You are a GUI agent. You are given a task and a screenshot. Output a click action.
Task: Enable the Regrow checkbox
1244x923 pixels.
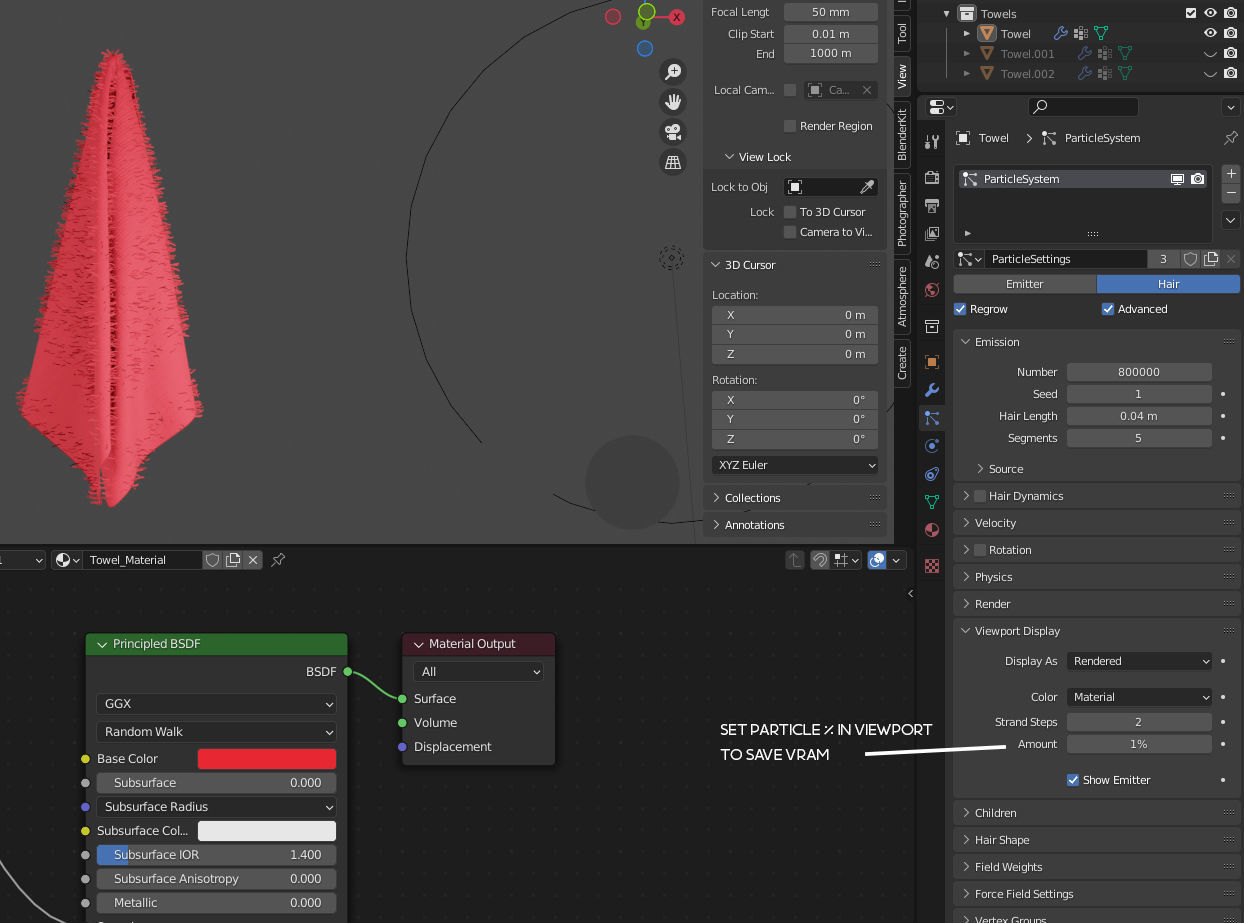pos(960,309)
